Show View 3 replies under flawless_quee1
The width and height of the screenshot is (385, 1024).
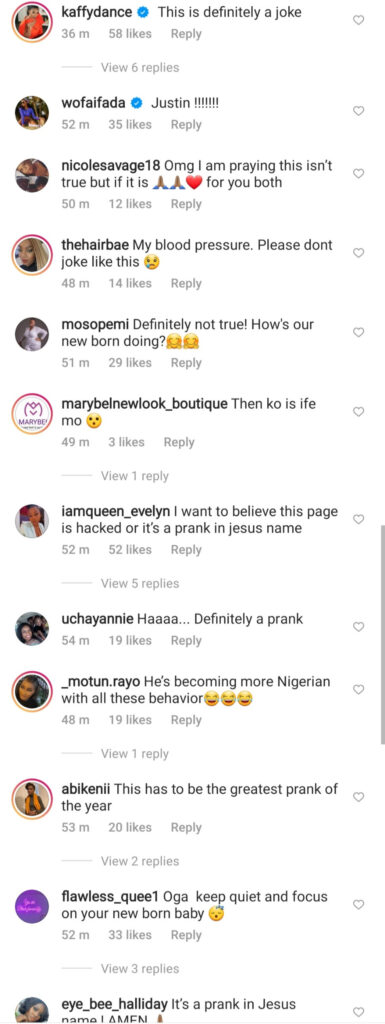coord(140,968)
